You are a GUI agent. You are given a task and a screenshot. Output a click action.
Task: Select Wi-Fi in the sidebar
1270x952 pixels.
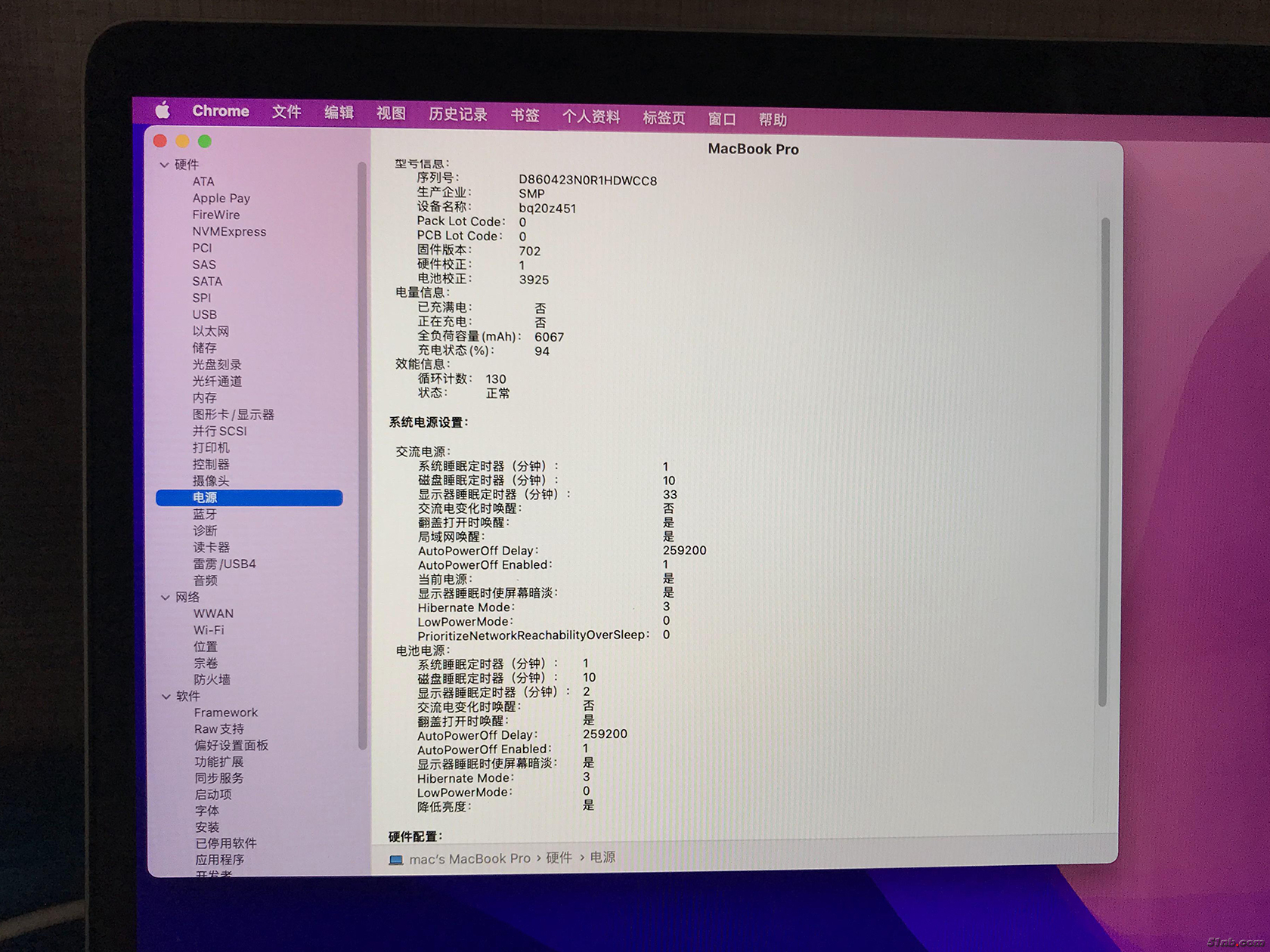coord(209,630)
